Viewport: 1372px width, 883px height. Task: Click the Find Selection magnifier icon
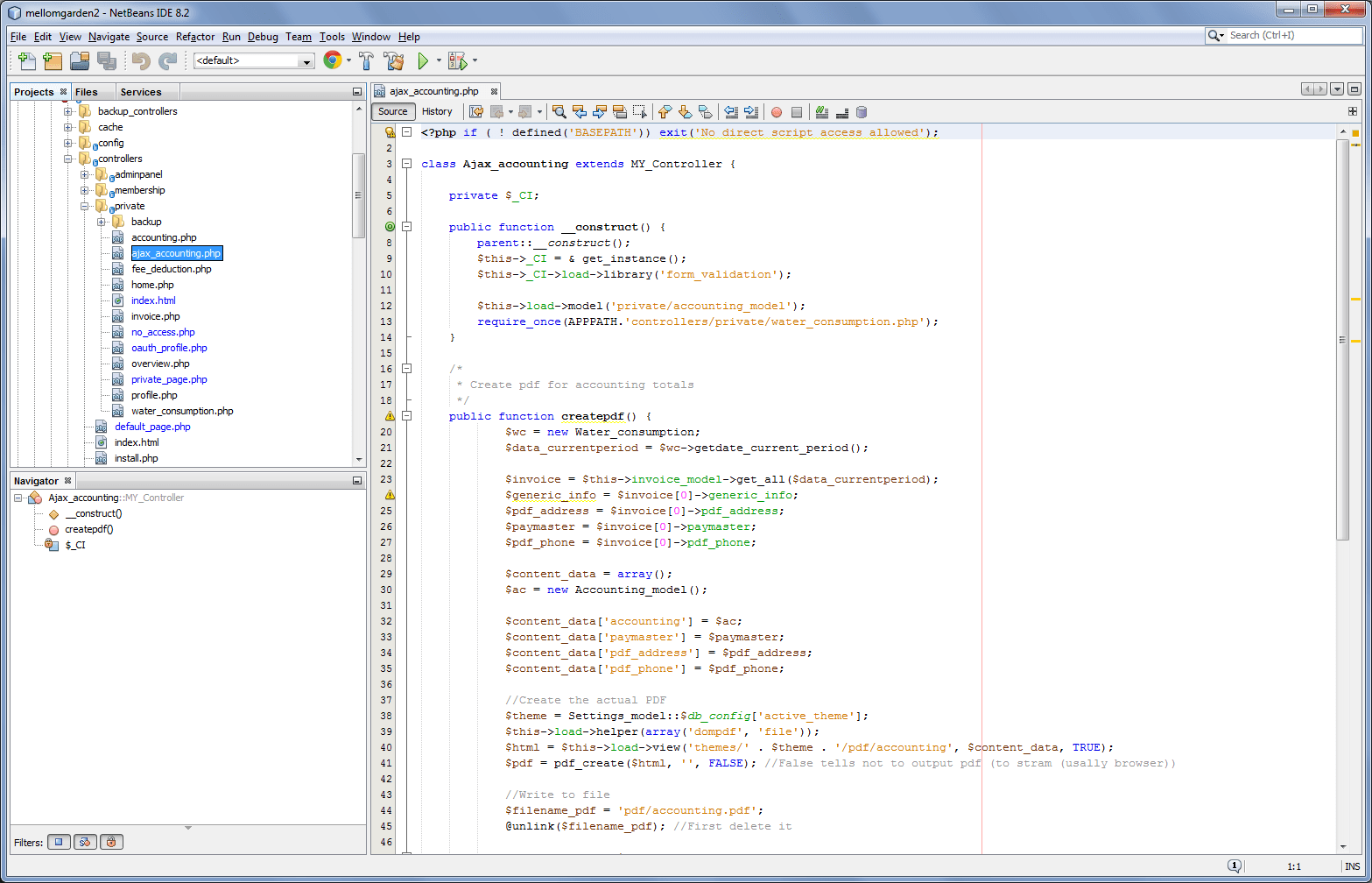[559, 112]
